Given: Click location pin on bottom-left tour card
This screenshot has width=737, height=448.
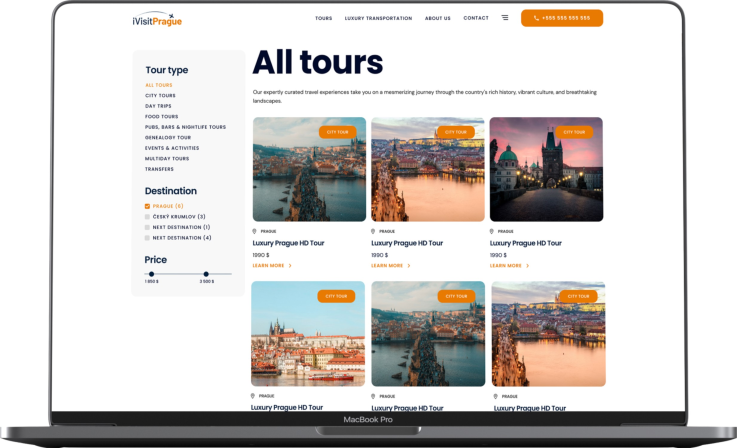Looking at the screenshot, I should (x=254, y=396).
